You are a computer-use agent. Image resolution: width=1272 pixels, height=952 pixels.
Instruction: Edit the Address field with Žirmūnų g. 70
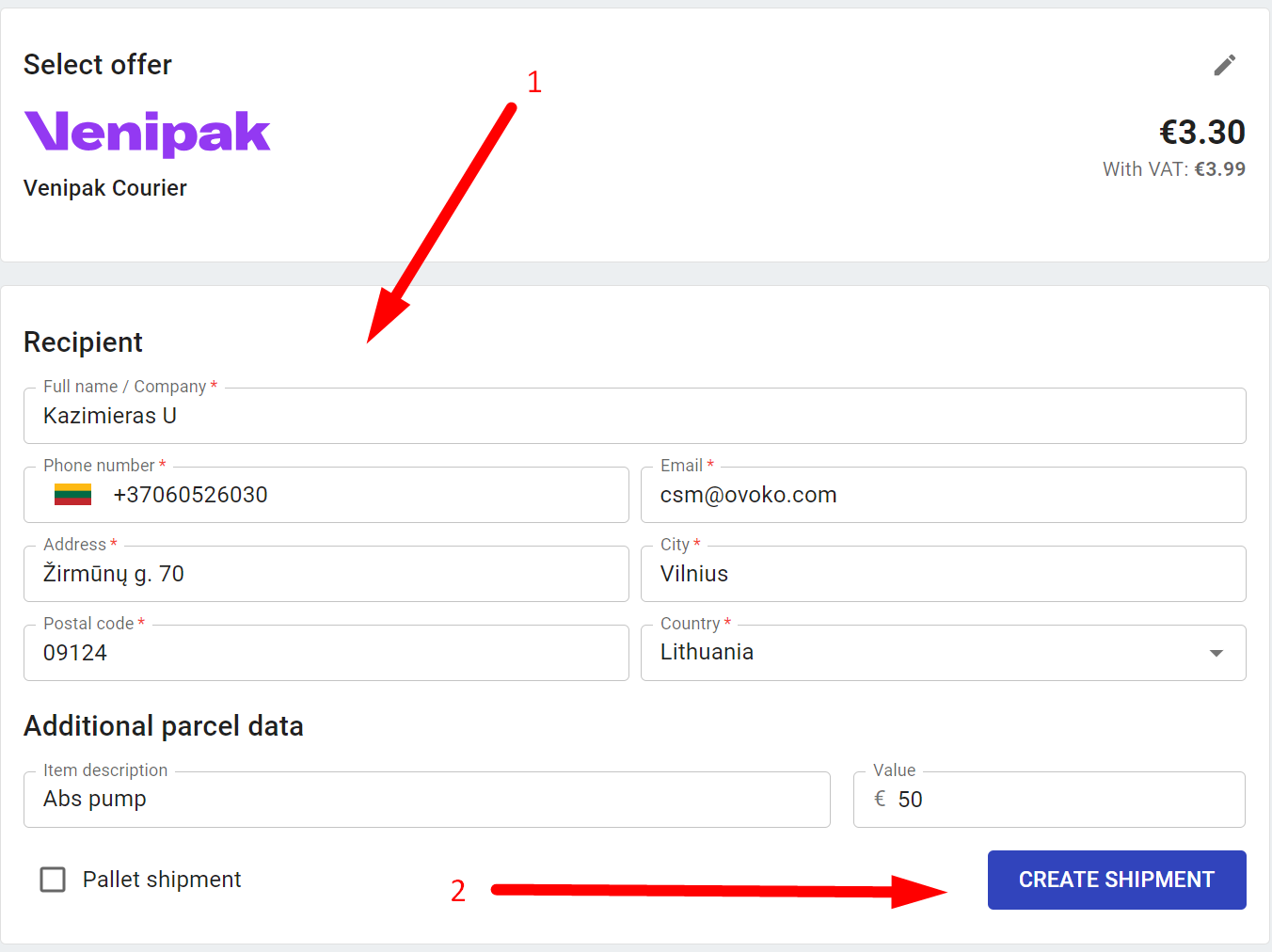coord(326,574)
